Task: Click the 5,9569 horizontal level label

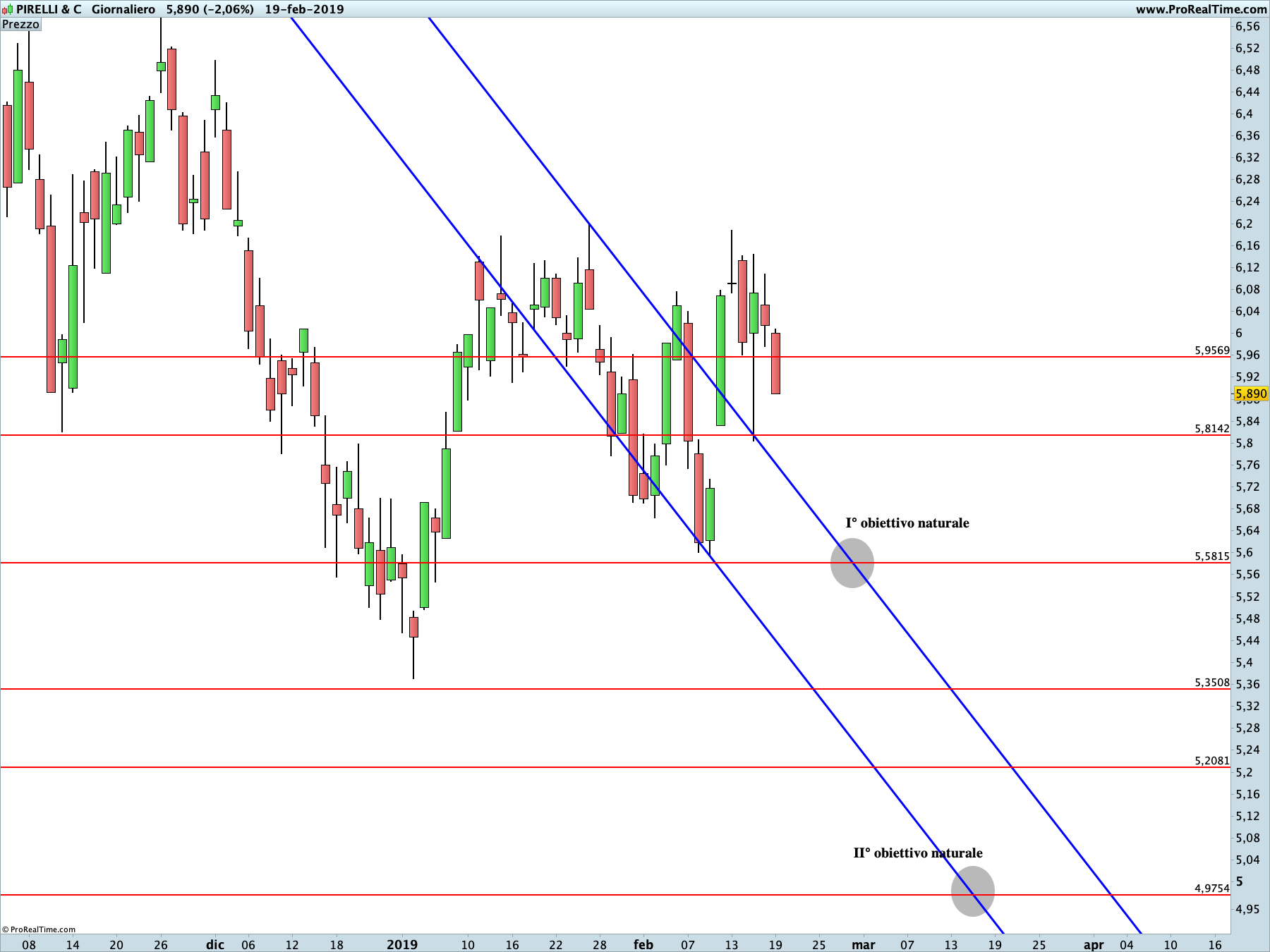Action: click(x=1212, y=350)
